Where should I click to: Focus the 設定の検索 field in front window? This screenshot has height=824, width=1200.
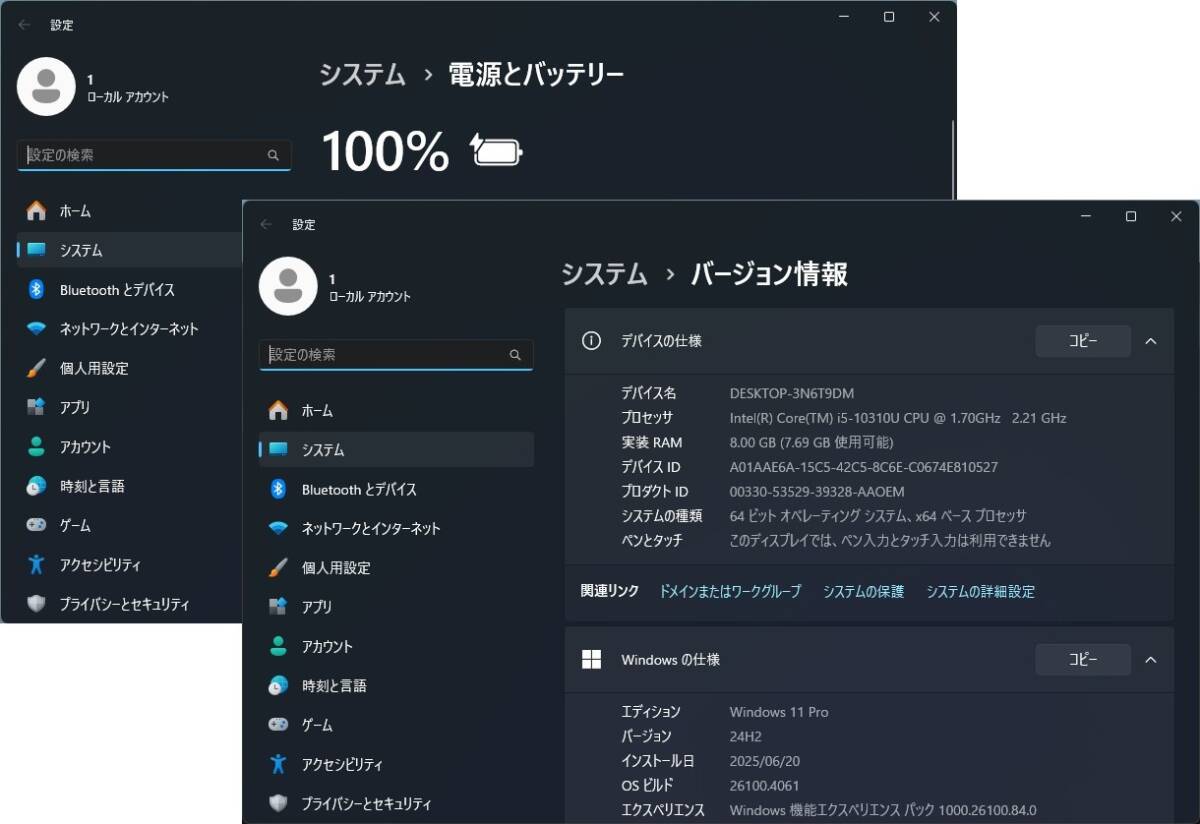coord(396,355)
